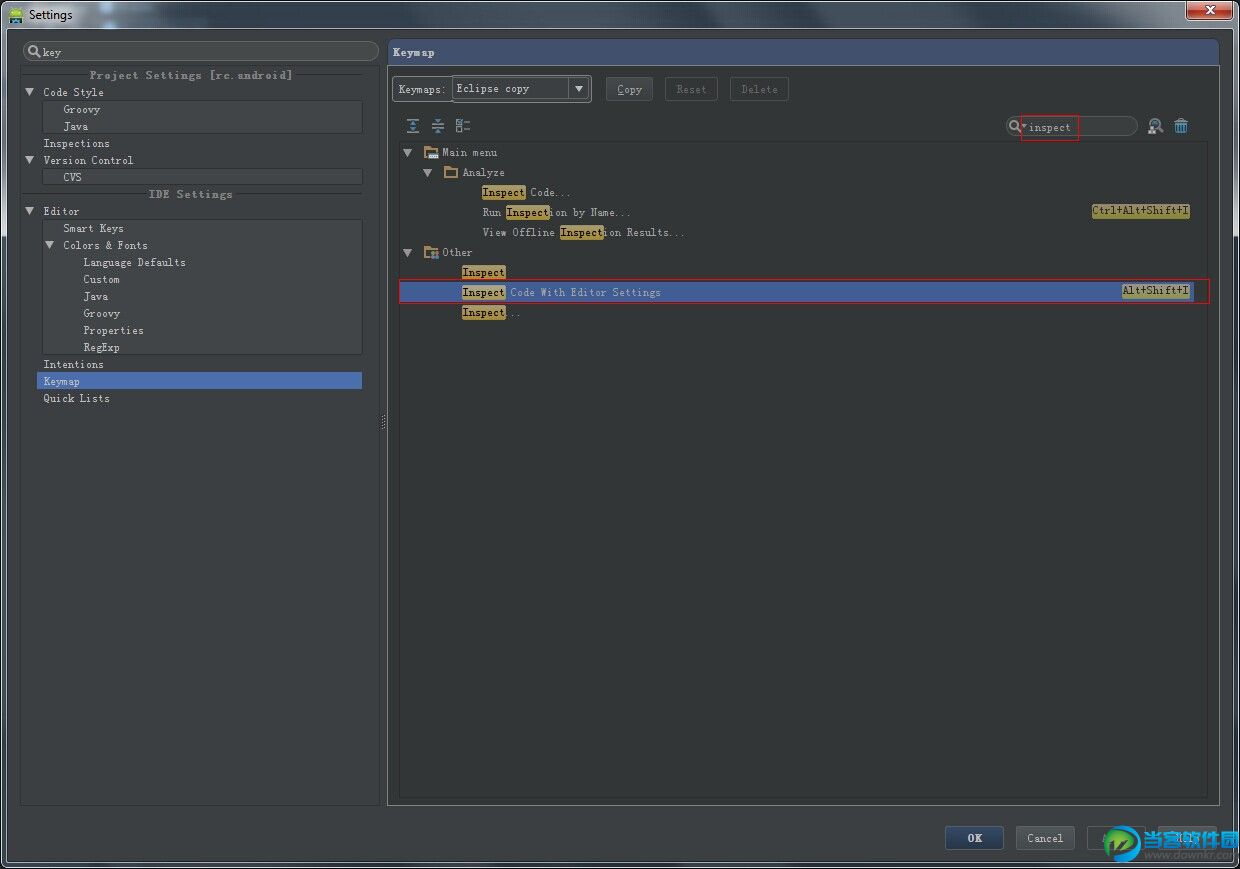Select Properties under Colors & Fonts
The image size is (1240, 869).
point(114,330)
